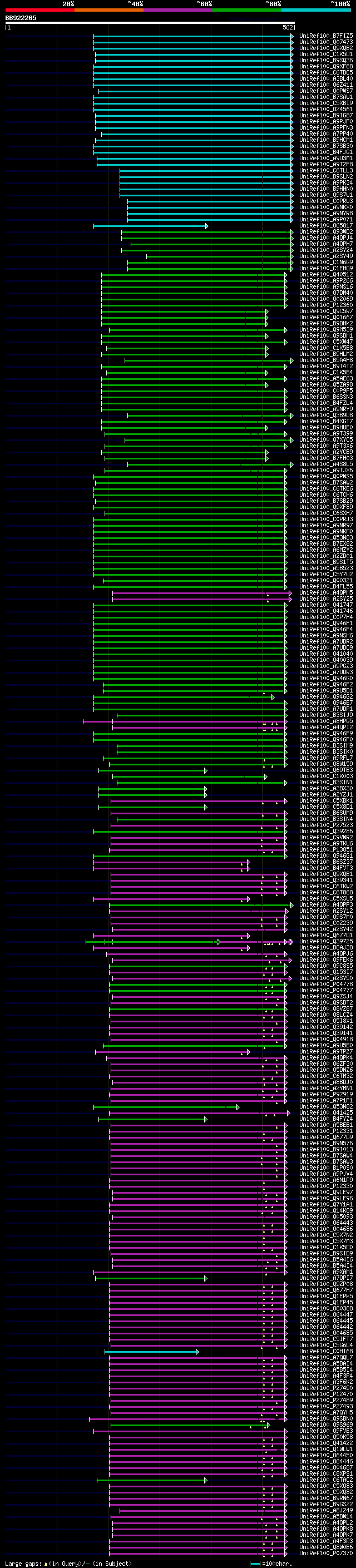Screen dimensions: 356x1568
Task: Select hit label UniRef100_C1K5D1
Action: click(326, 54)
